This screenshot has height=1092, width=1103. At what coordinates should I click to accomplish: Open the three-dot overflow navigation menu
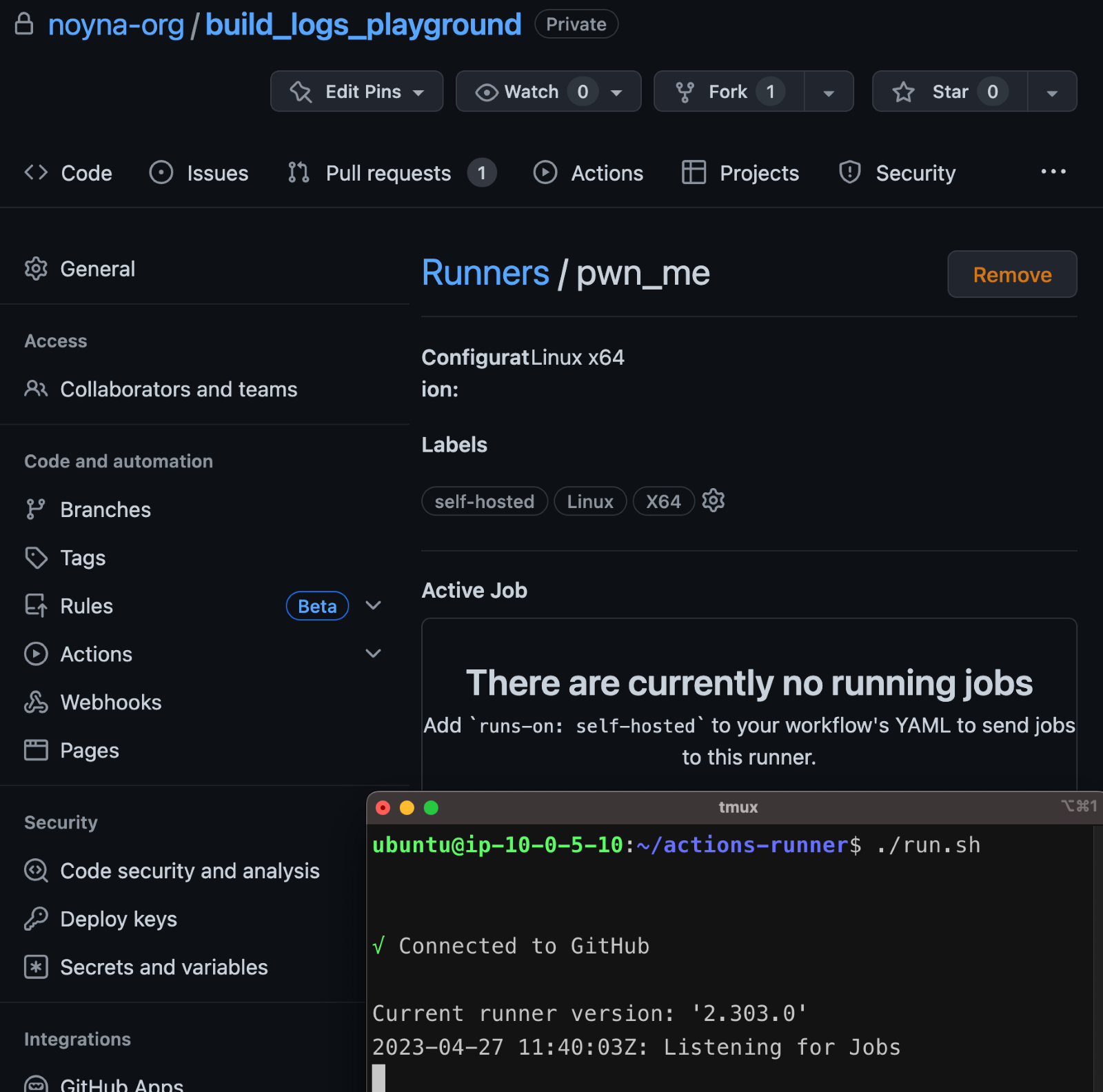(x=1053, y=172)
